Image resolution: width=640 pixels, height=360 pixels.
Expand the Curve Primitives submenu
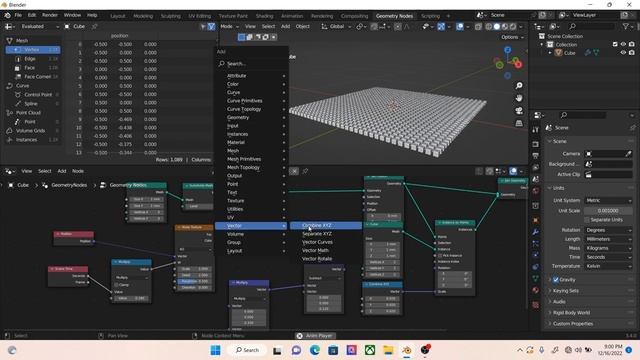251,101
